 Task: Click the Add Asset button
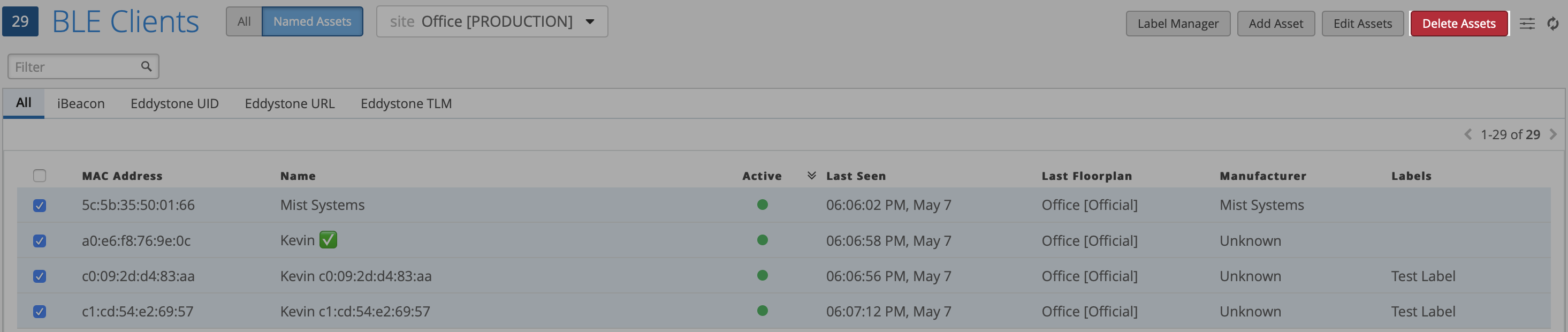point(1275,24)
